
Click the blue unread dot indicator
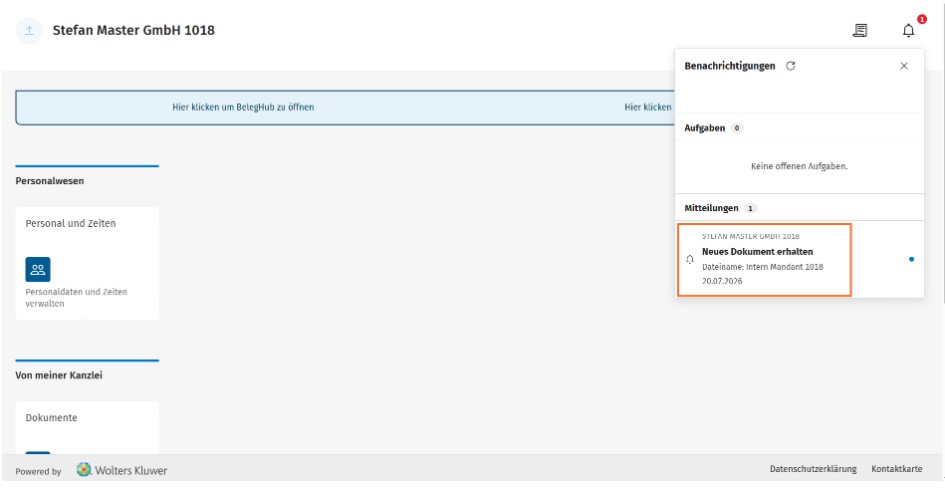(x=911, y=259)
